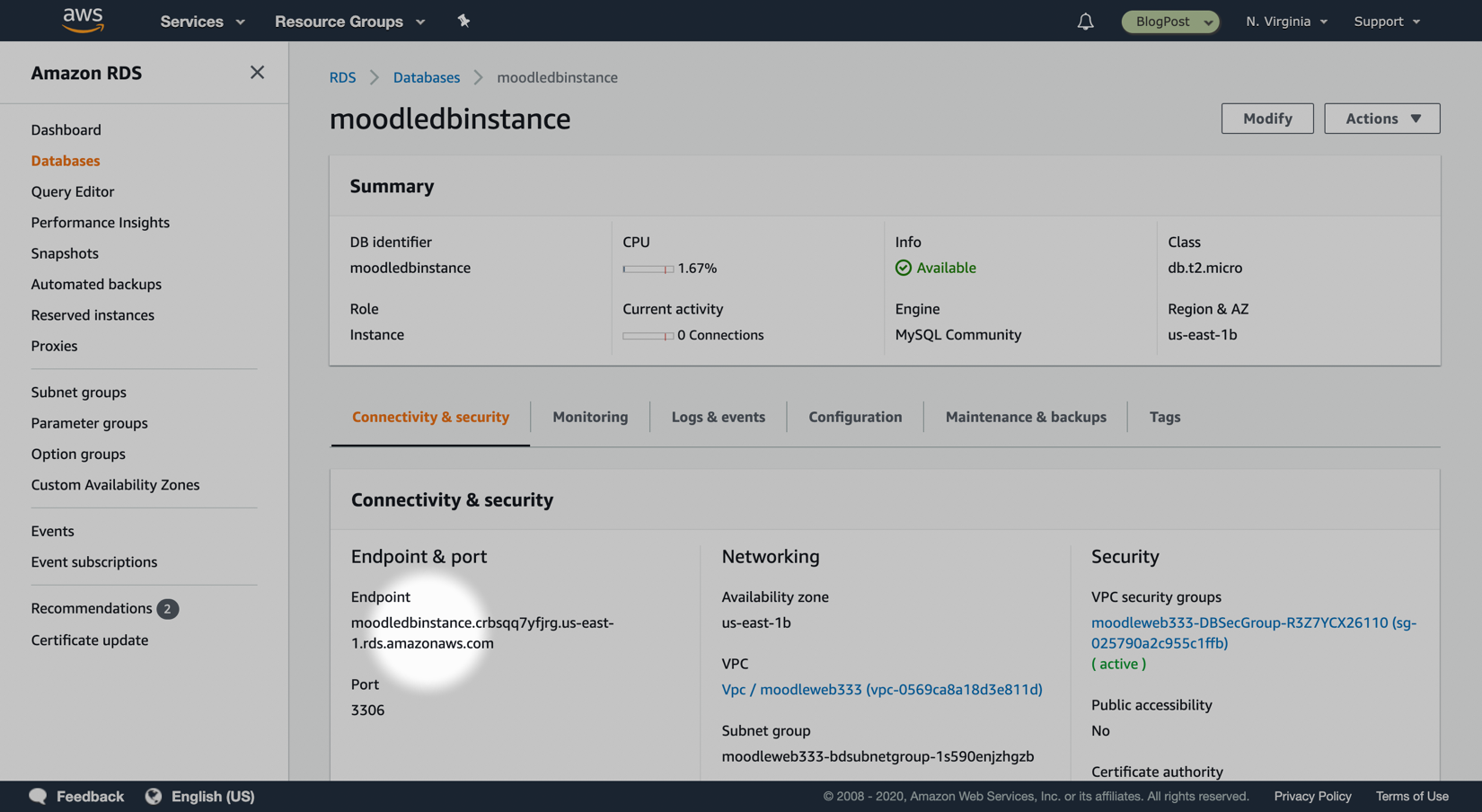Click the pin shortcut icon in top bar
Image resolution: width=1482 pixels, height=812 pixels.
point(463,21)
